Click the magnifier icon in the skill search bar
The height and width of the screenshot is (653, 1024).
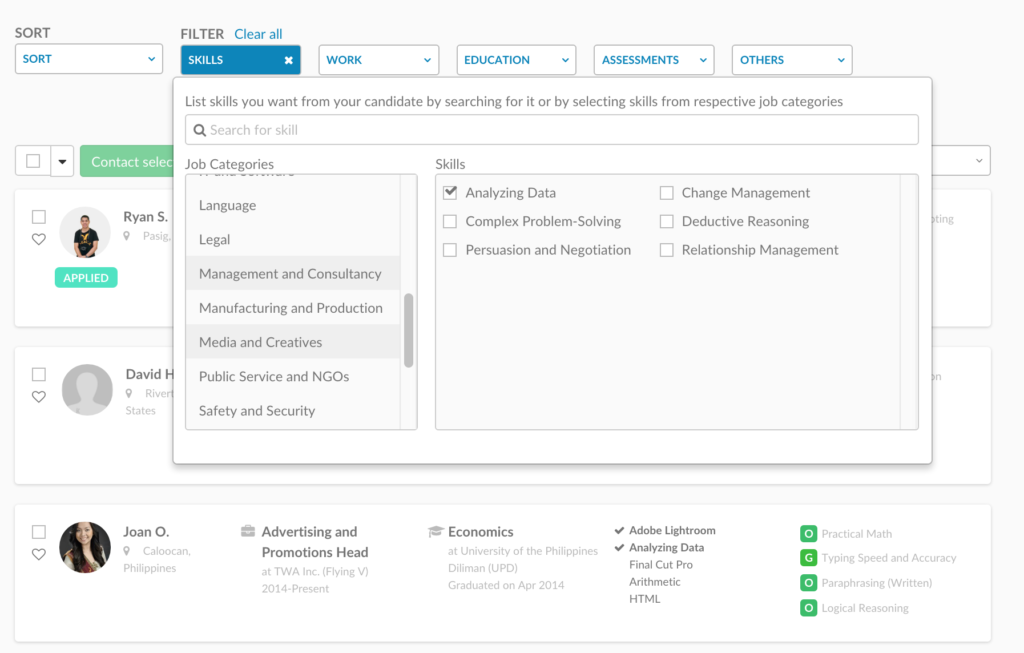[199, 129]
